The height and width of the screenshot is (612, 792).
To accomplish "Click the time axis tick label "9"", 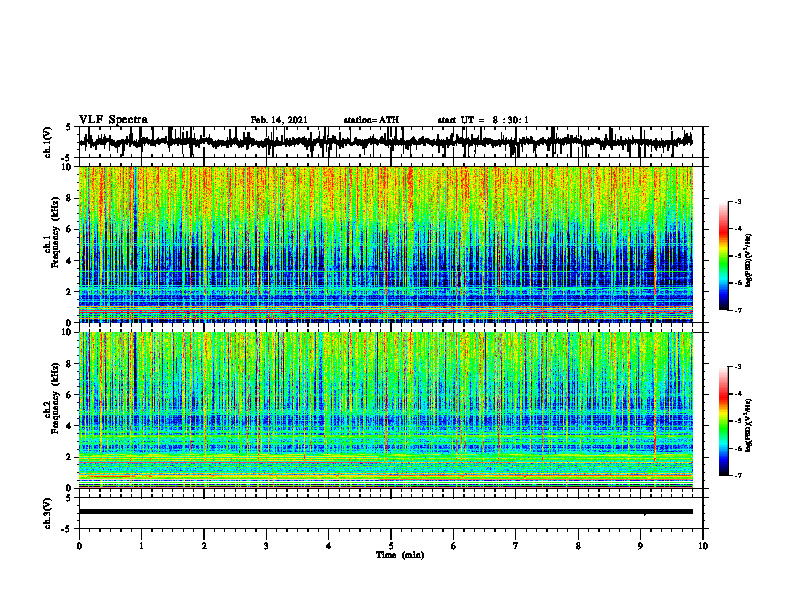I will pos(640,546).
